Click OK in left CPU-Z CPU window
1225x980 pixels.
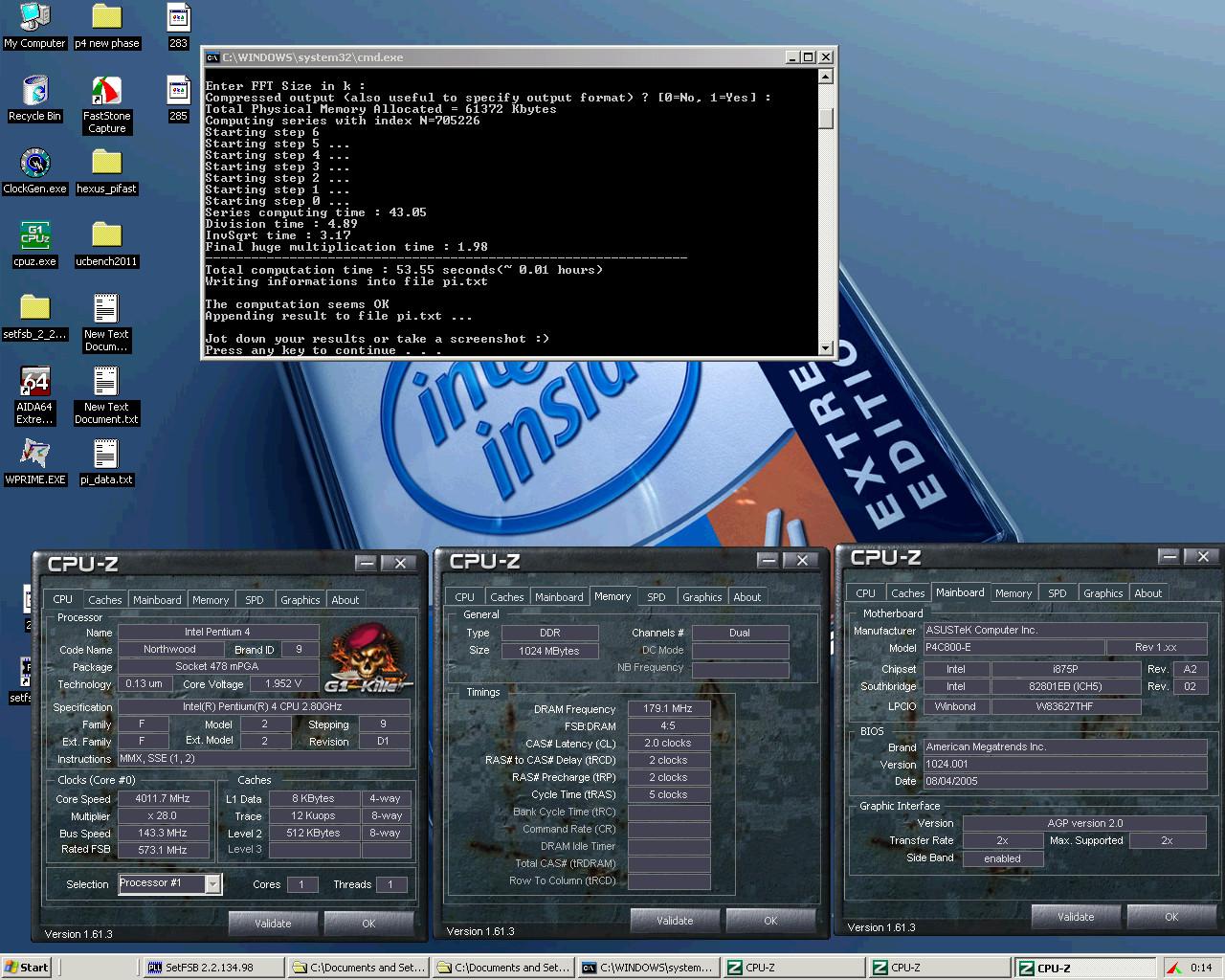[x=368, y=924]
